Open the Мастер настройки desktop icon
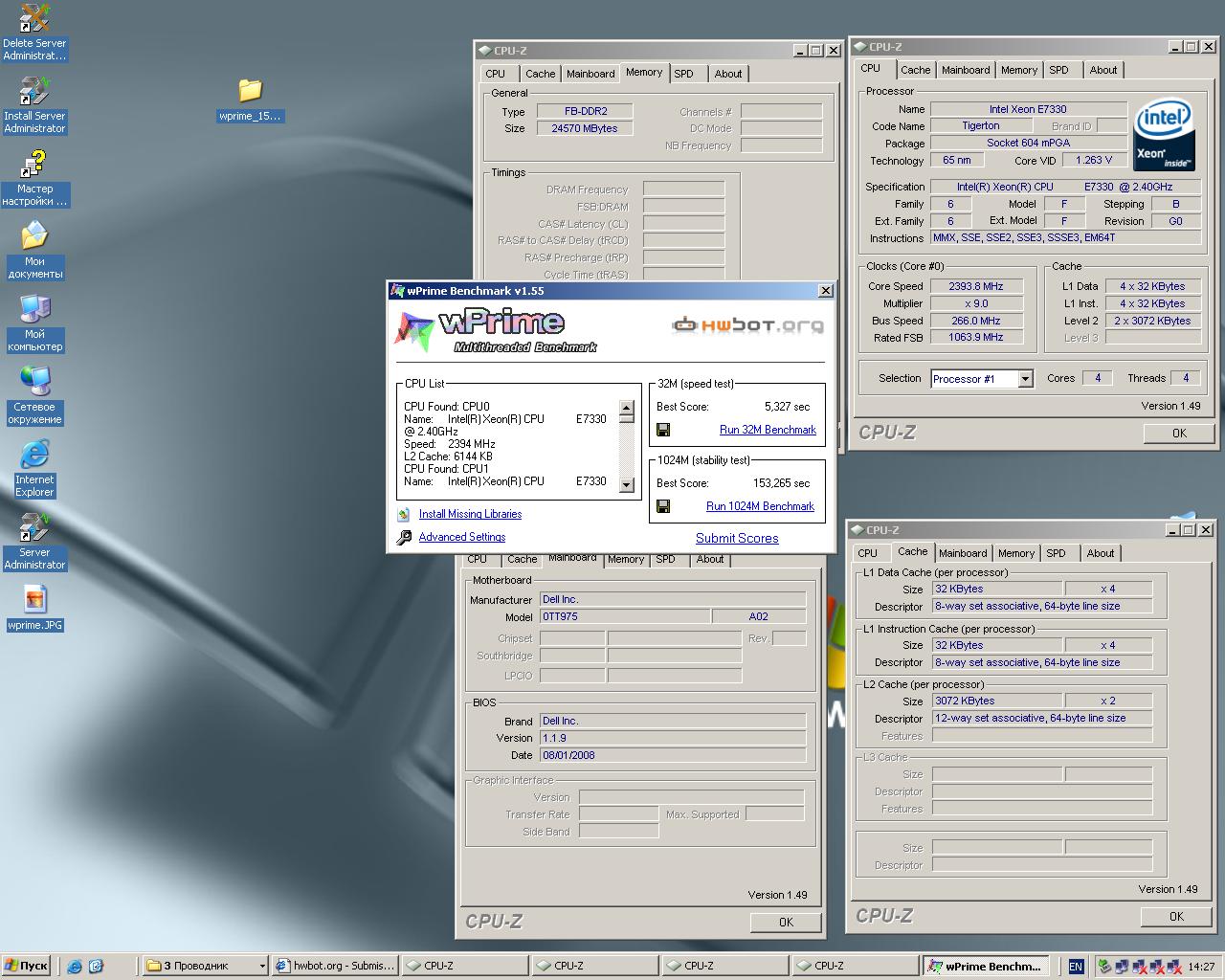The image size is (1225, 980). [x=34, y=178]
